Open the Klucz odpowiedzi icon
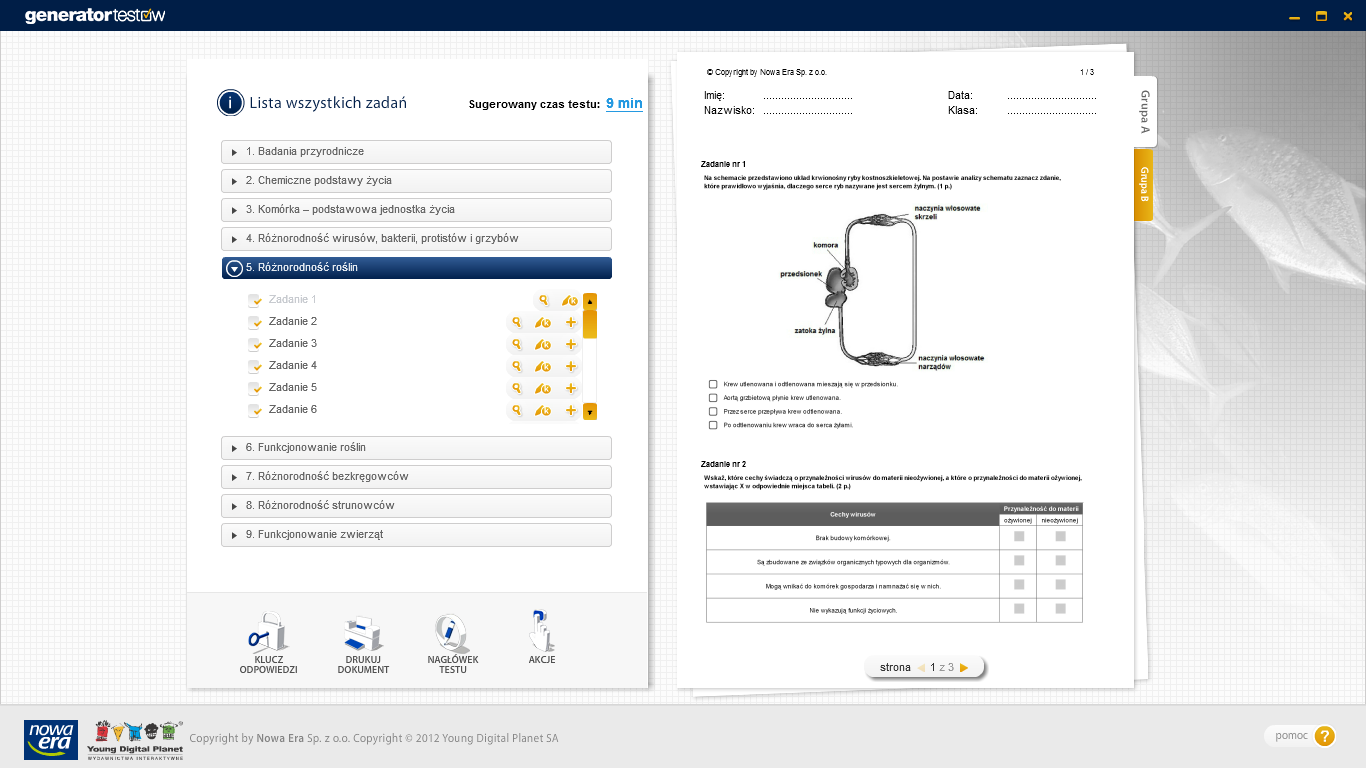The image size is (1366, 768). pos(268,632)
